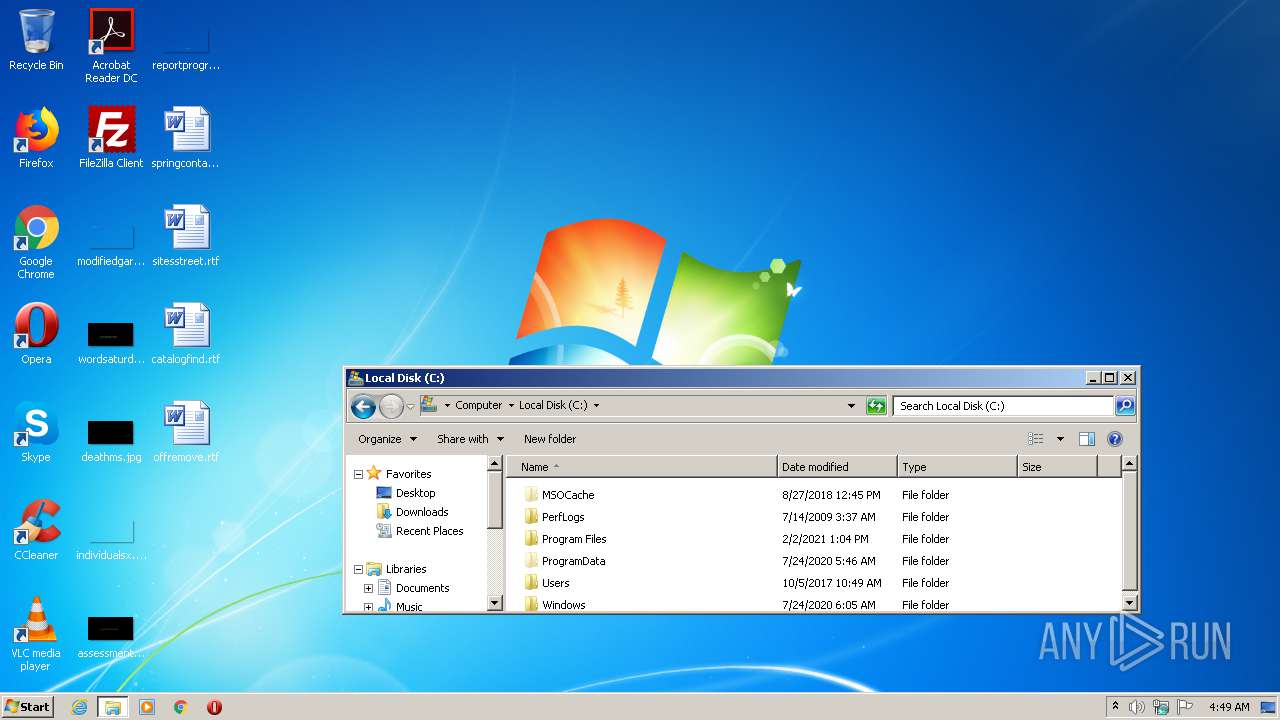Image resolution: width=1280 pixels, height=720 pixels.
Task: Open the Recycle Bin desktop icon
Action: [x=36, y=40]
